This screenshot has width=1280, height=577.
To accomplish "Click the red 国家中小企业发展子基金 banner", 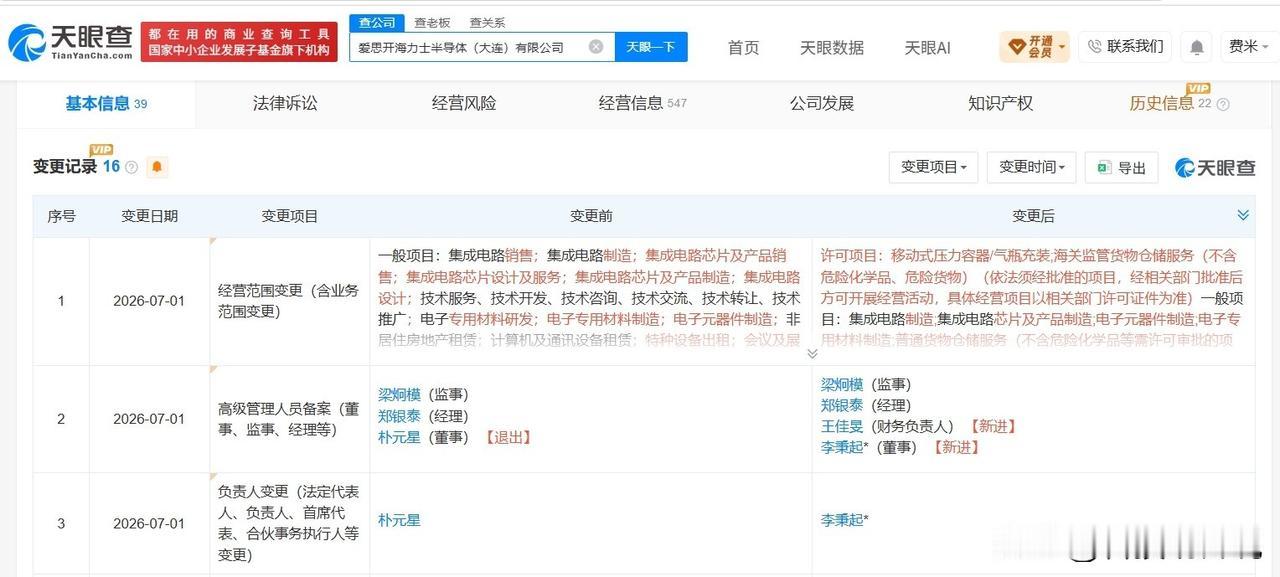I will coord(239,41).
